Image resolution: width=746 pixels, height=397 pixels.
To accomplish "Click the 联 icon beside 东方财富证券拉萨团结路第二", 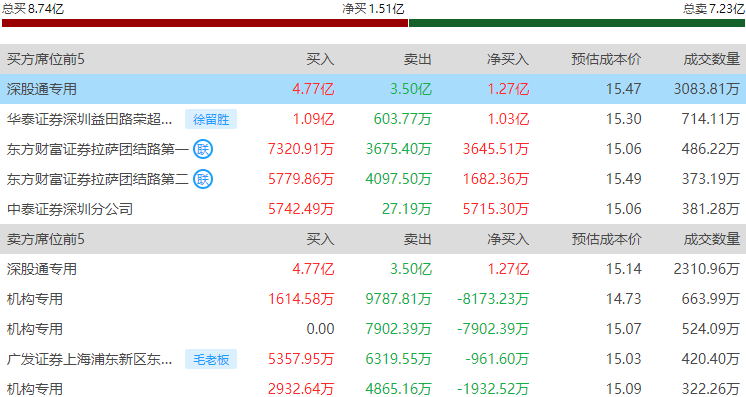I will (203, 179).
